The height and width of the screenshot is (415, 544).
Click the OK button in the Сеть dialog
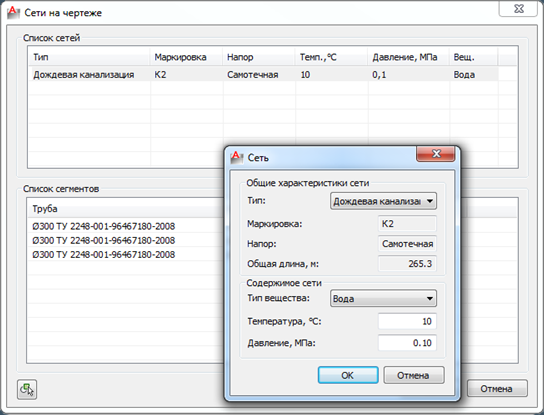pos(348,375)
